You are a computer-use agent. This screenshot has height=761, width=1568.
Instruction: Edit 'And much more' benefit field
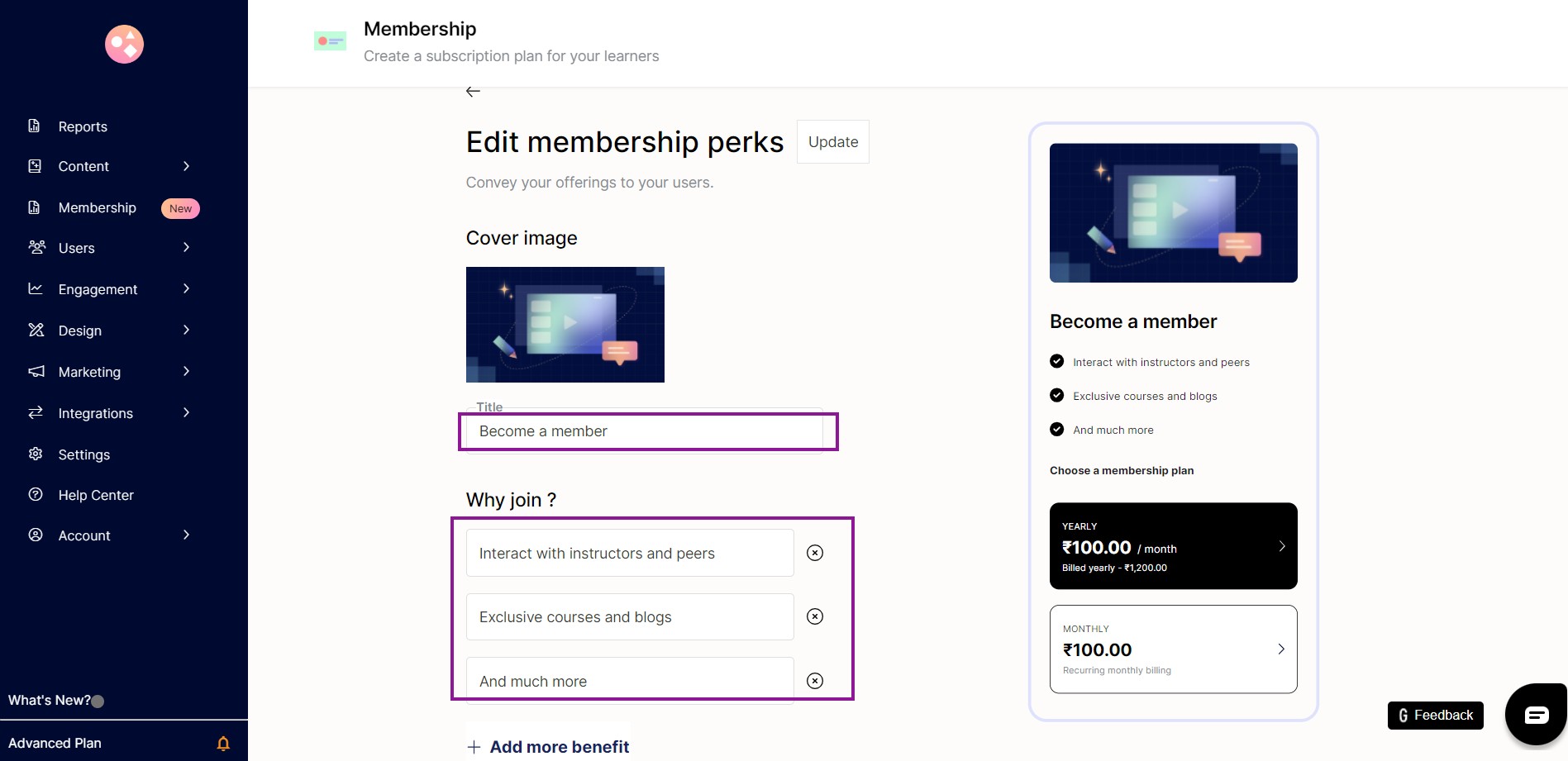tap(630, 681)
